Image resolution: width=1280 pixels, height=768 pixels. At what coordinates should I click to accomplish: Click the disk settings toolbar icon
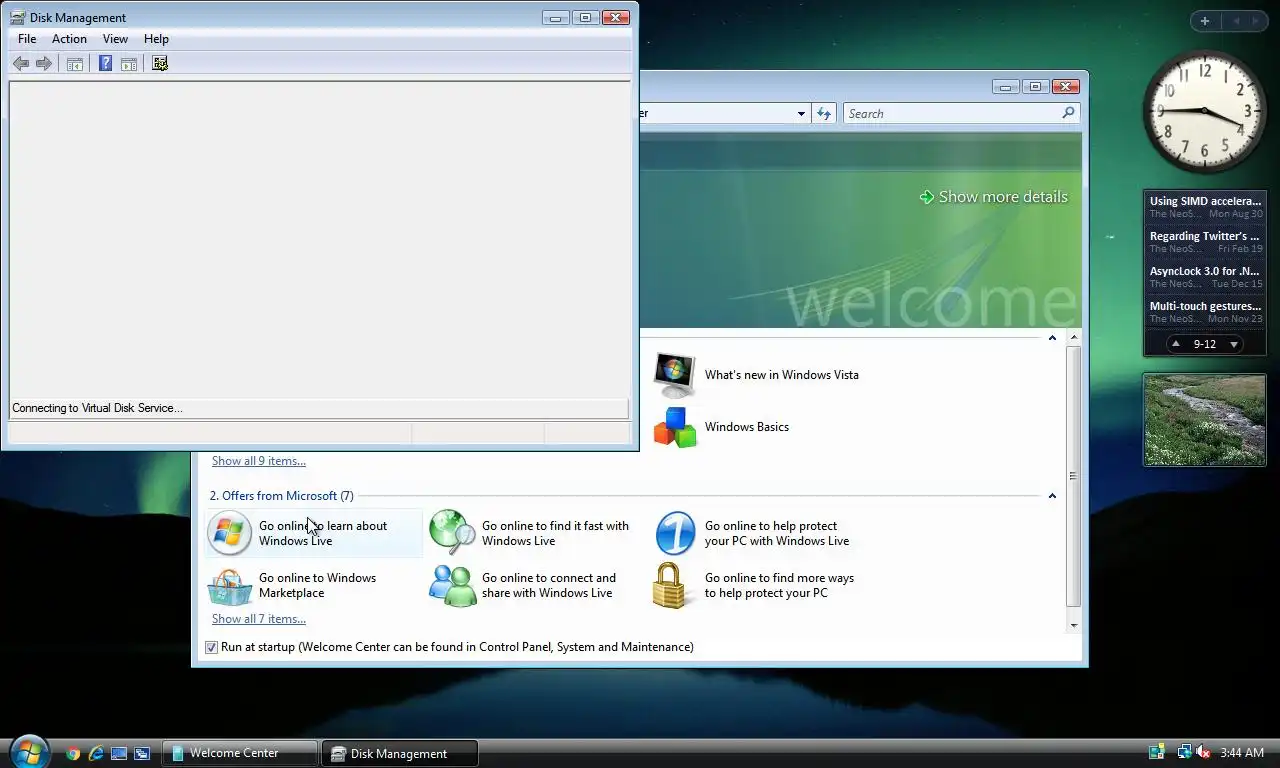point(160,64)
